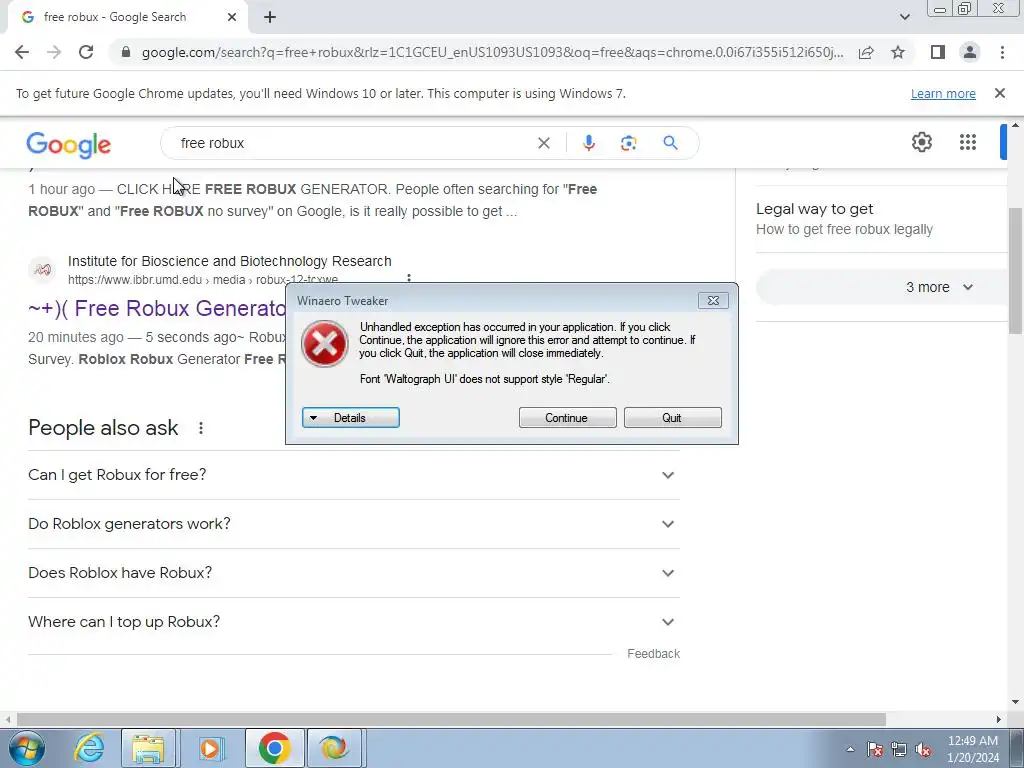The image size is (1024, 768).
Task: Click the horizontal page scrollbar
Action: (451, 719)
